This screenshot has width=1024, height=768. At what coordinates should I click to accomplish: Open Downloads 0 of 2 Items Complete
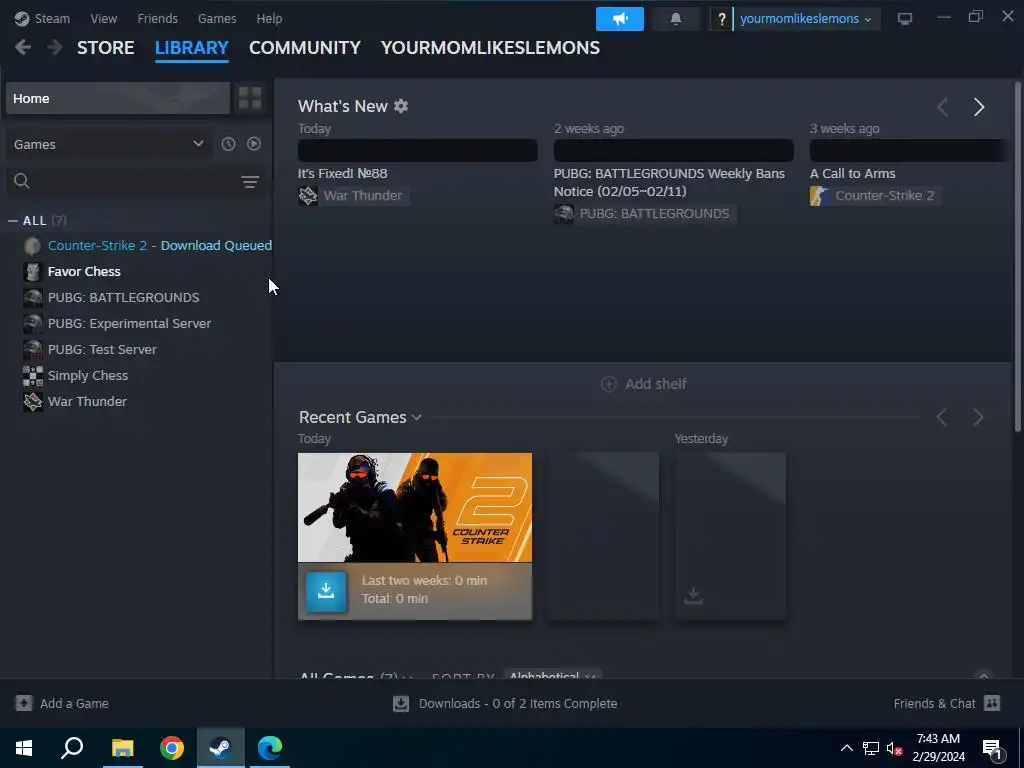pyautogui.click(x=518, y=703)
